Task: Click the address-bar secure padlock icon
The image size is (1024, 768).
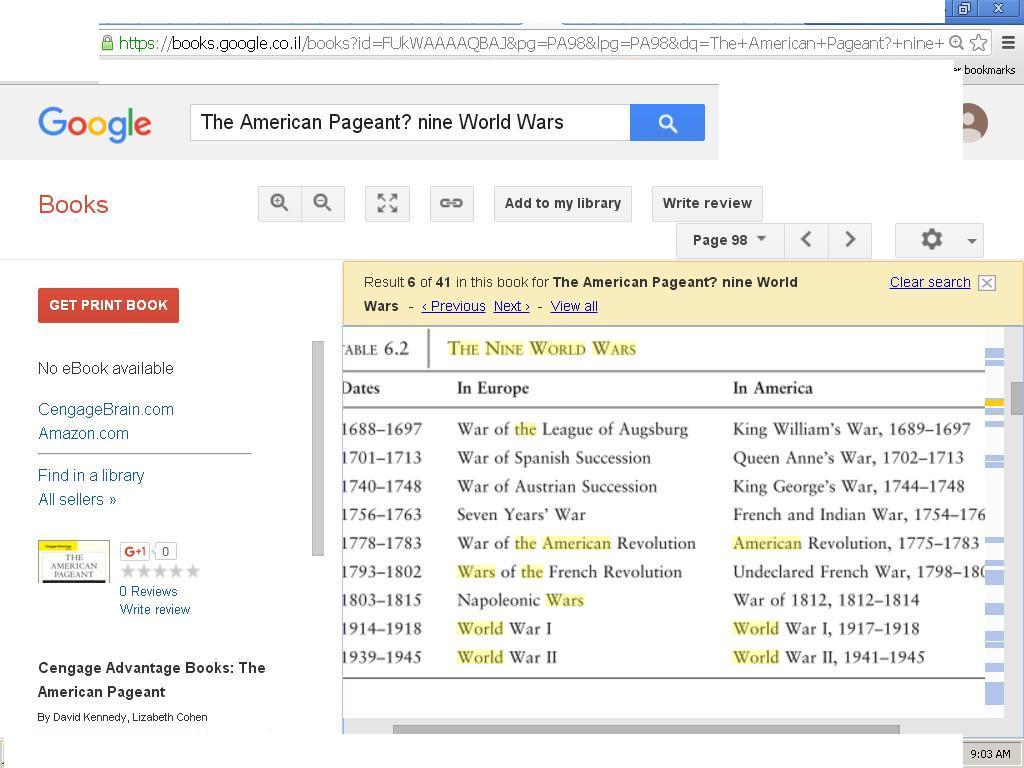Action: point(108,43)
